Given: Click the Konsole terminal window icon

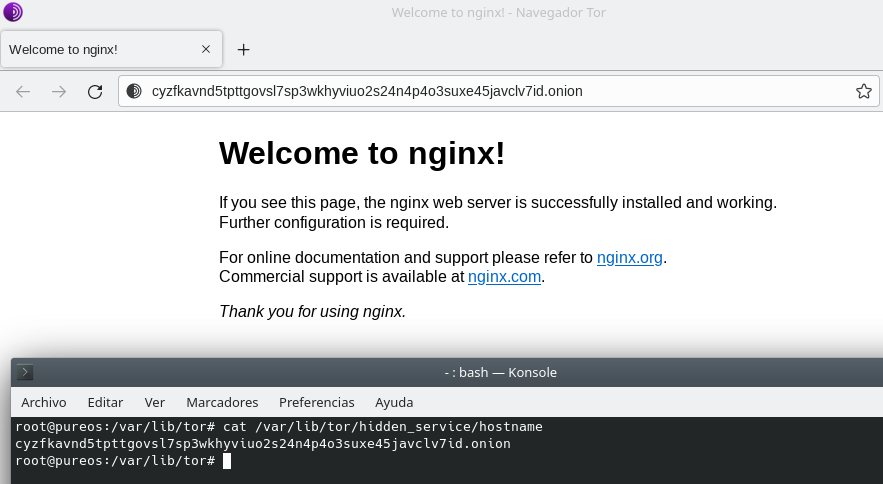Looking at the screenshot, I should (x=26, y=373).
